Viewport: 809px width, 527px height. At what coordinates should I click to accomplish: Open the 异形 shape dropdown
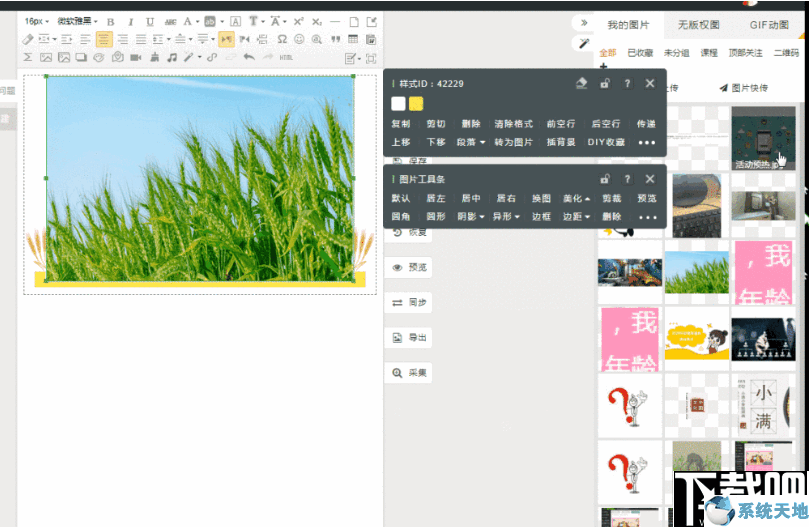(506, 216)
